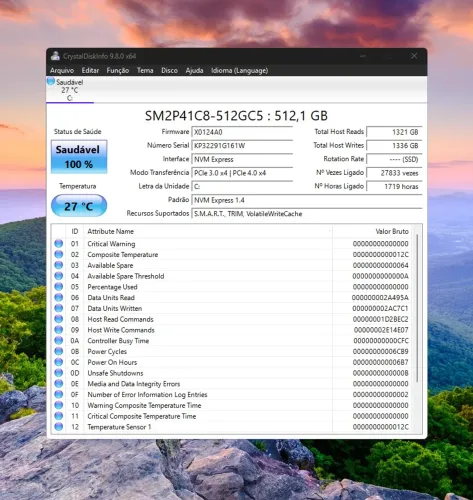Click the Total Host Writes value 1336 GB
This screenshot has width=473, height=500.
point(394,146)
